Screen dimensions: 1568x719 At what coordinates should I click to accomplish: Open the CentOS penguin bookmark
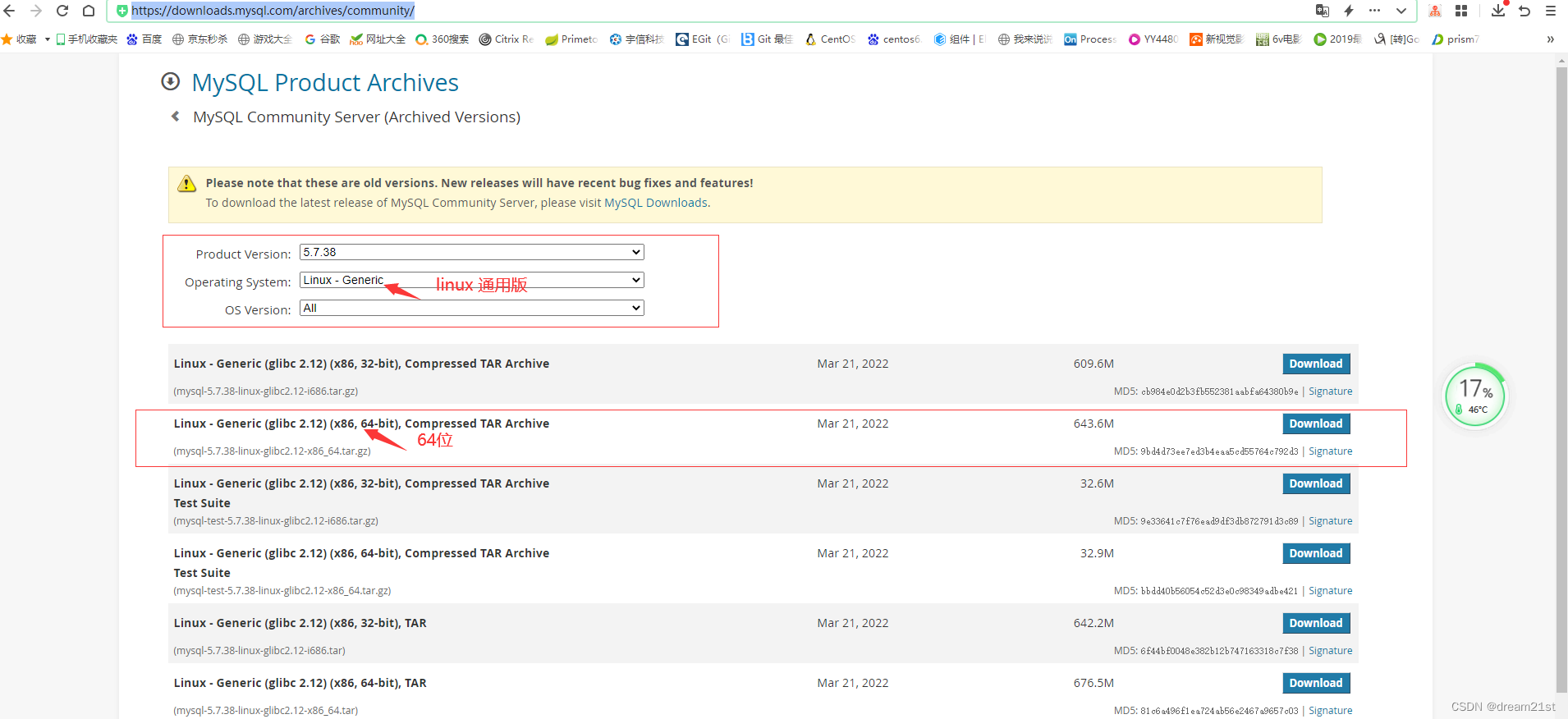coord(830,39)
